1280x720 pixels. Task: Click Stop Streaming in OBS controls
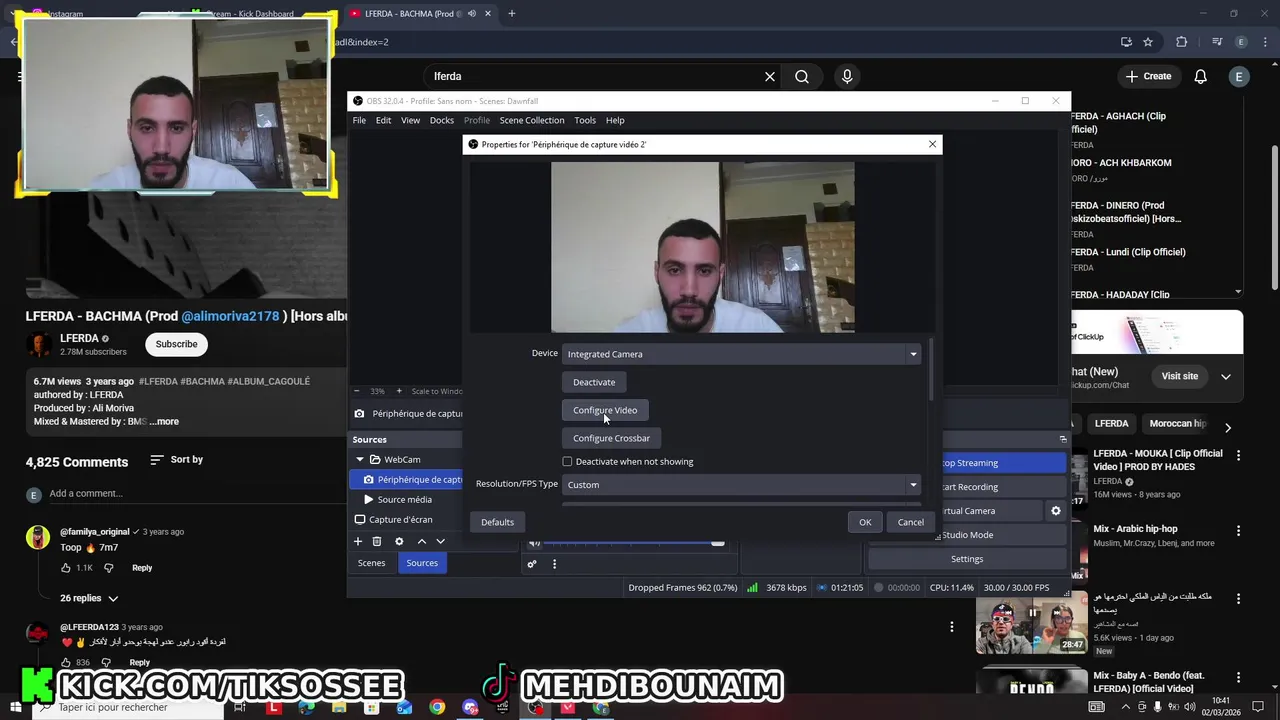click(1003, 463)
